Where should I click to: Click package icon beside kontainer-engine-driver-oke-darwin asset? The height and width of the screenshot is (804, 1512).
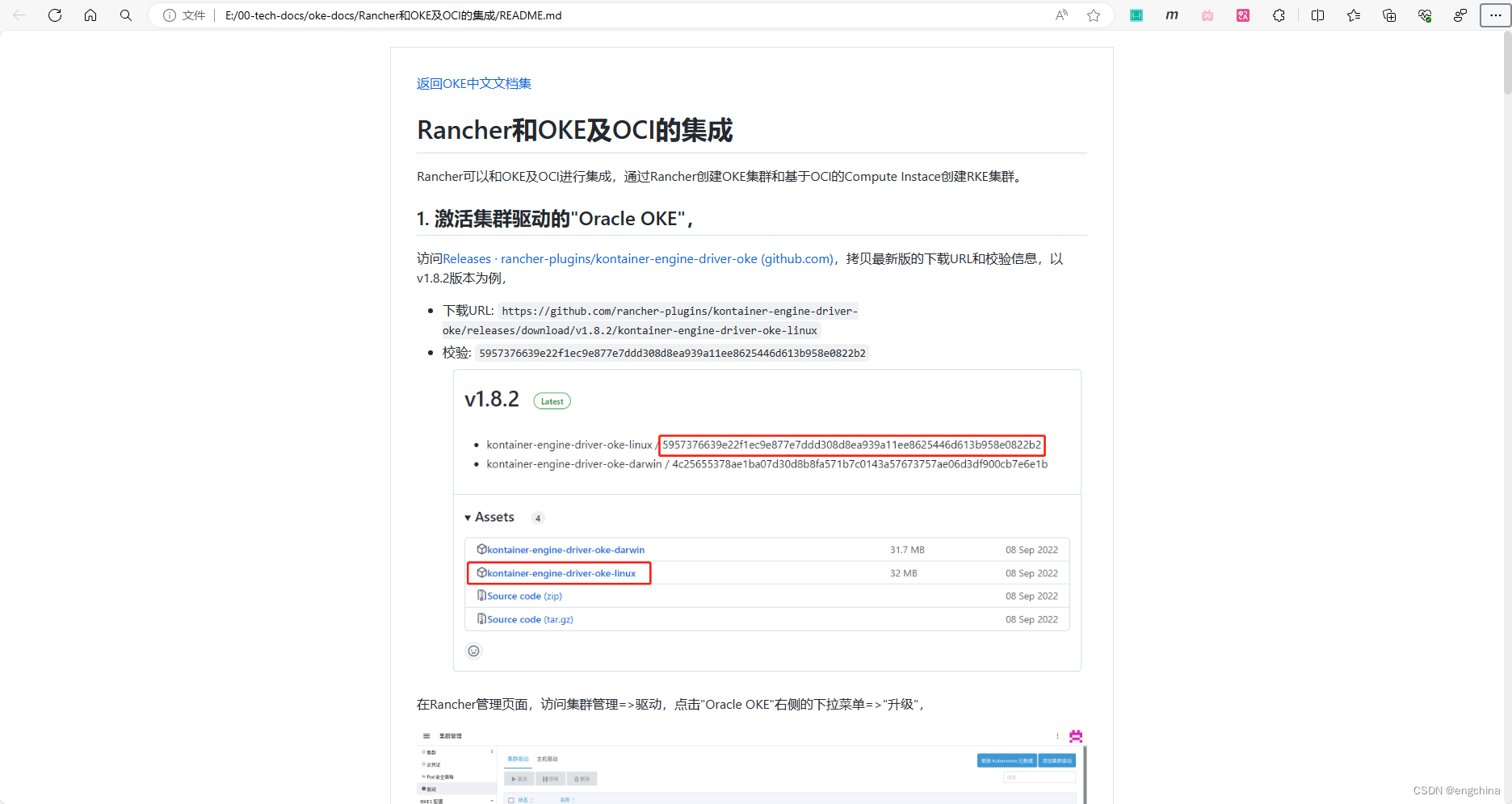click(481, 549)
